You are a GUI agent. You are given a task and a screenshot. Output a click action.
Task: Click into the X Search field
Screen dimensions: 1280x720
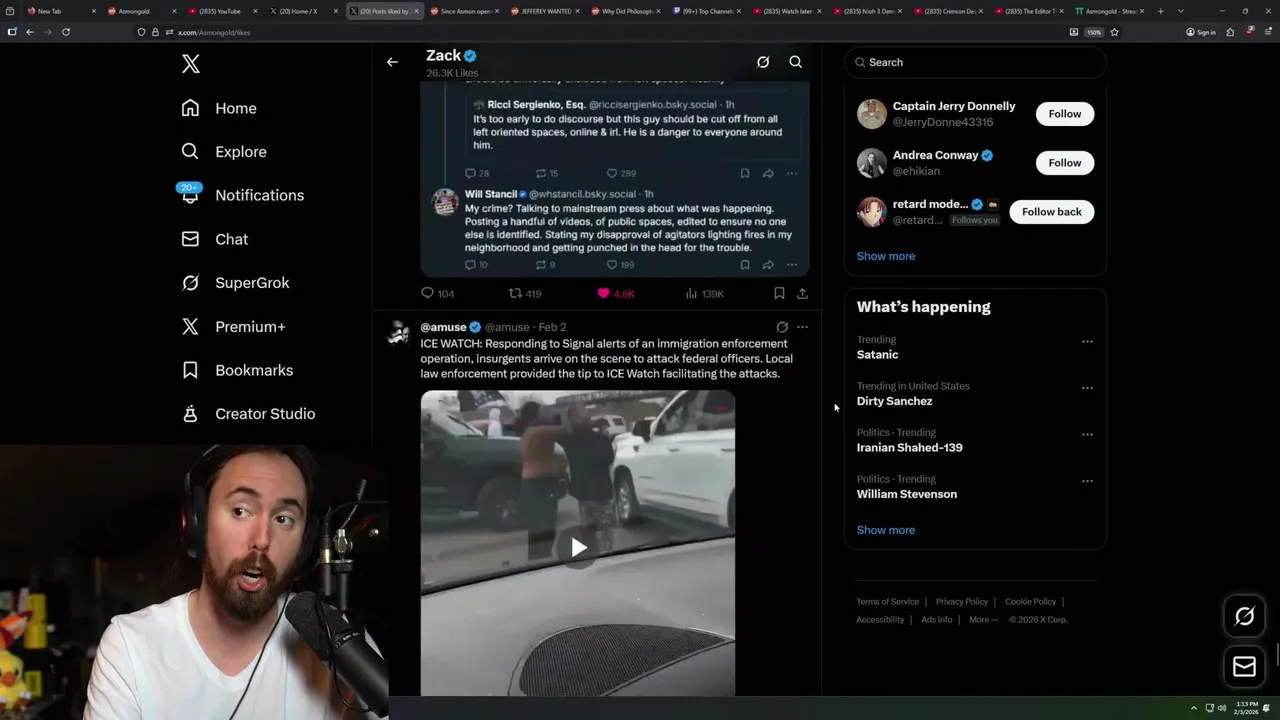point(975,62)
